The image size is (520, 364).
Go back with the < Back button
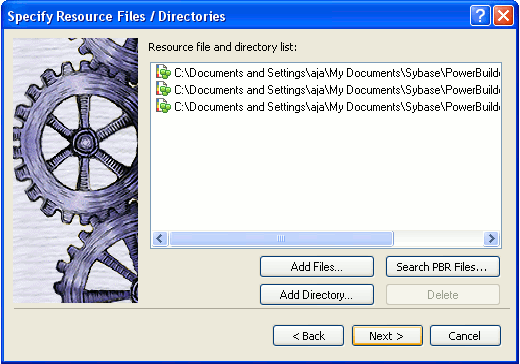[x=308, y=336]
